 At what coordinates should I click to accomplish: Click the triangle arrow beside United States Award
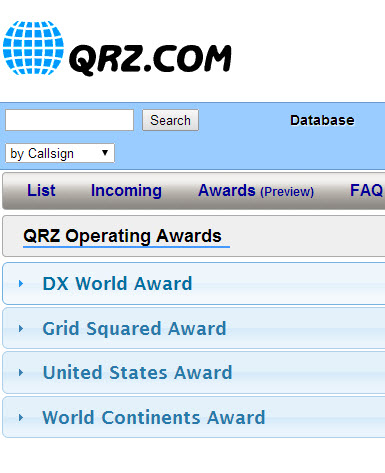click(x=21, y=372)
